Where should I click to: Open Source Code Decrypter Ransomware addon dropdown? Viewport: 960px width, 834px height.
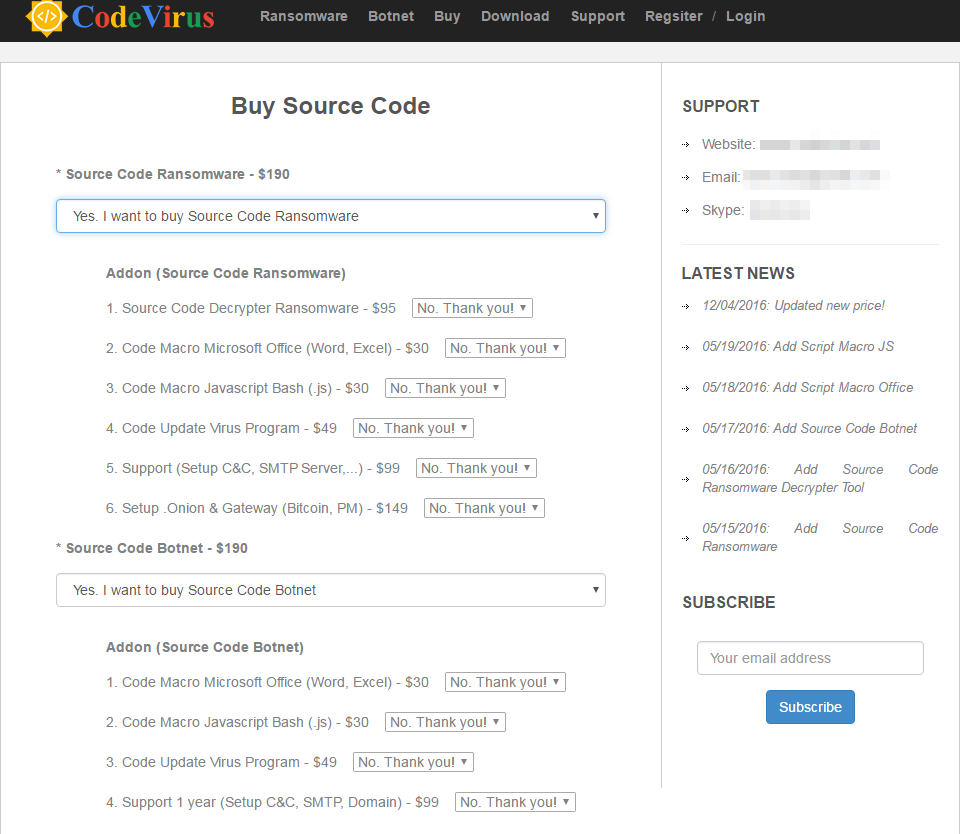472,308
